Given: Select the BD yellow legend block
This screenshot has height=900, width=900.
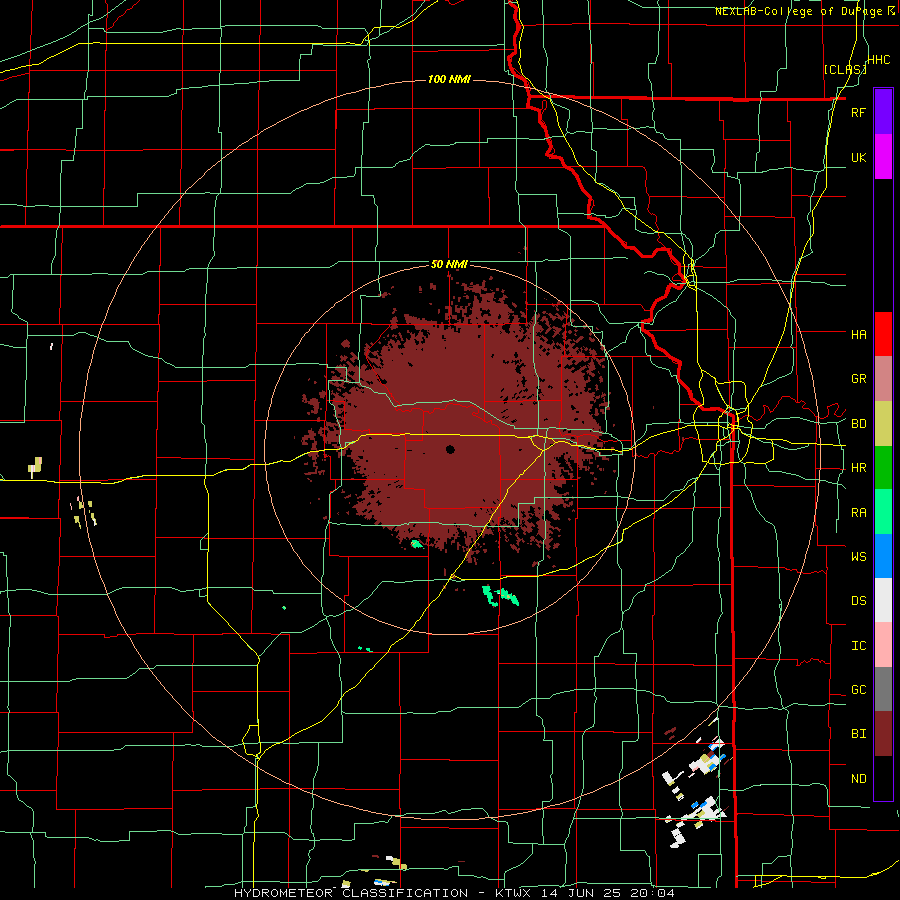Looking at the screenshot, I should pos(883,424).
